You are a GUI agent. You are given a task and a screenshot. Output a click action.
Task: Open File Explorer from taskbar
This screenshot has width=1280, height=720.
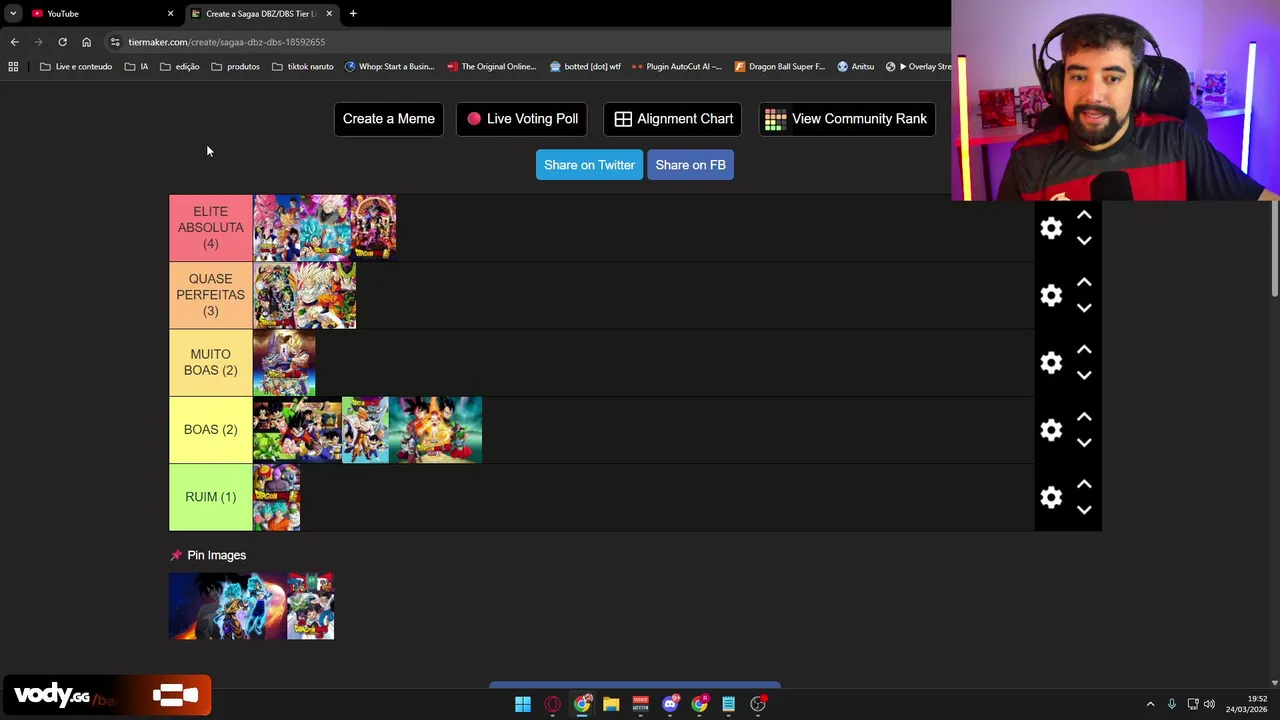(611, 704)
